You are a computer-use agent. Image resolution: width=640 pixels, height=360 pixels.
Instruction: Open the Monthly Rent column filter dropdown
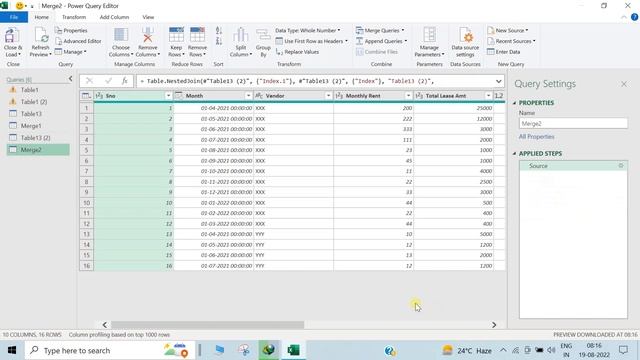point(408,96)
